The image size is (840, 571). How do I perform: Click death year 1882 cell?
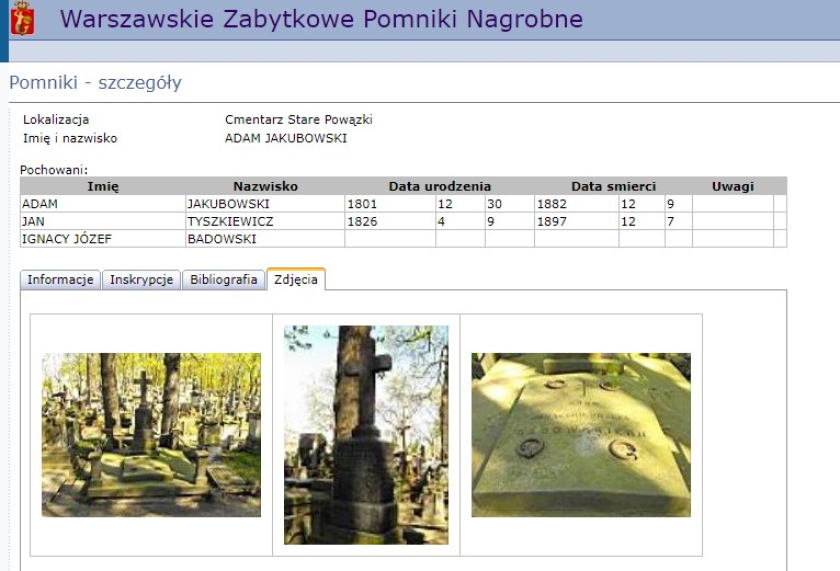pyautogui.click(x=577, y=204)
